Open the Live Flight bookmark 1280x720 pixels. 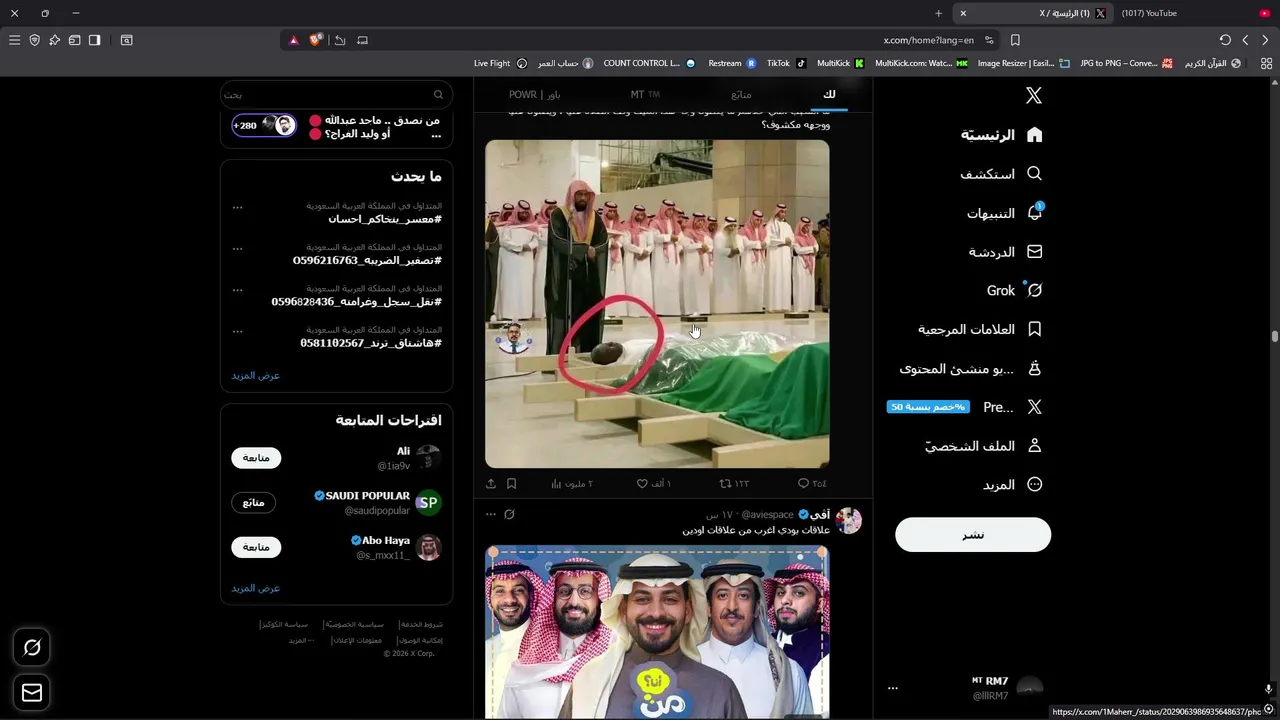[x=500, y=63]
